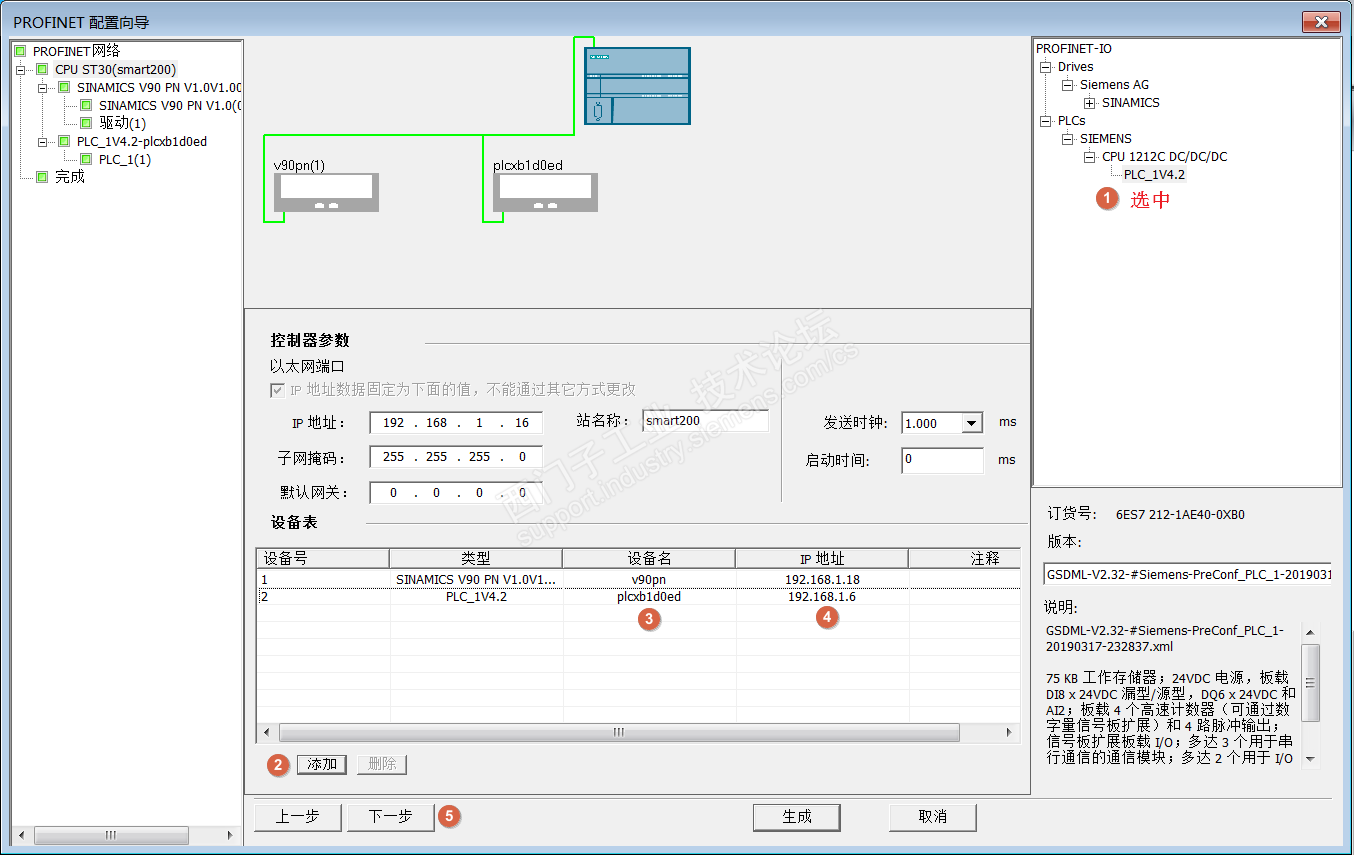Collapse the Drives catalog node
The image size is (1354, 855).
(x=1046, y=67)
